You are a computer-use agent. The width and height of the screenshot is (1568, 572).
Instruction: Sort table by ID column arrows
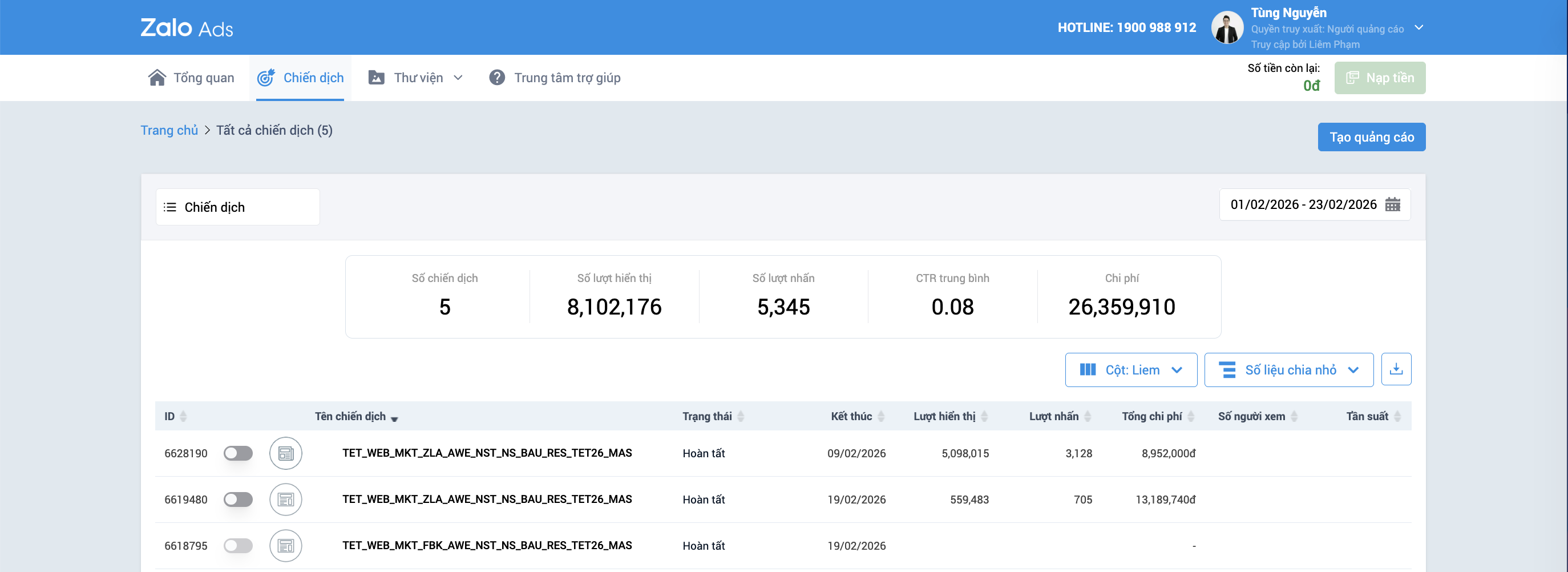click(x=183, y=416)
